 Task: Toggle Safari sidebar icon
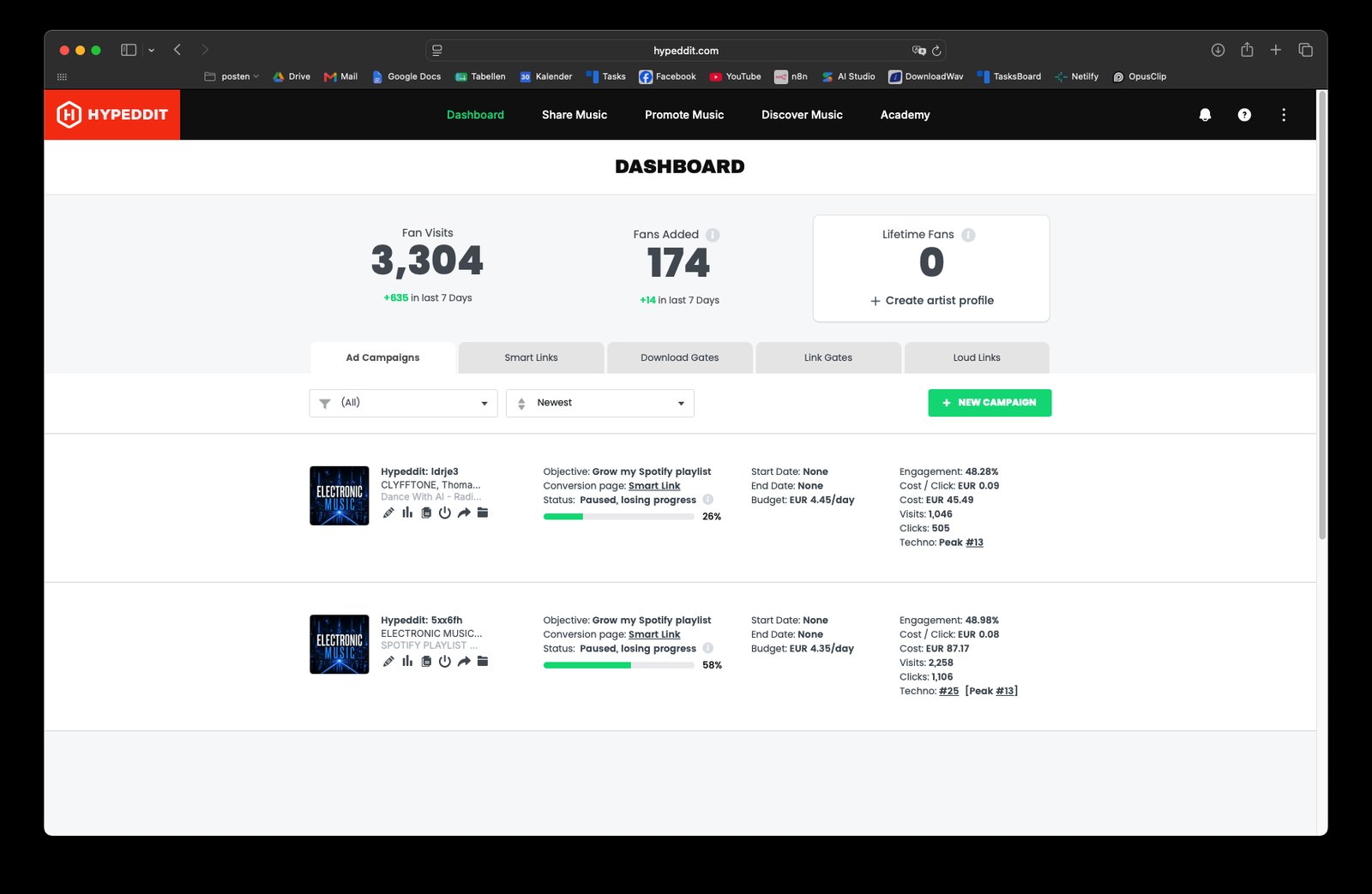click(129, 50)
